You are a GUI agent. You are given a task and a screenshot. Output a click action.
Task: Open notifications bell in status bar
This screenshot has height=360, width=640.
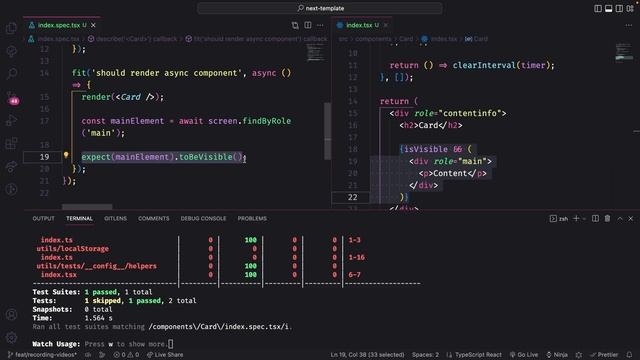click(x=629, y=355)
